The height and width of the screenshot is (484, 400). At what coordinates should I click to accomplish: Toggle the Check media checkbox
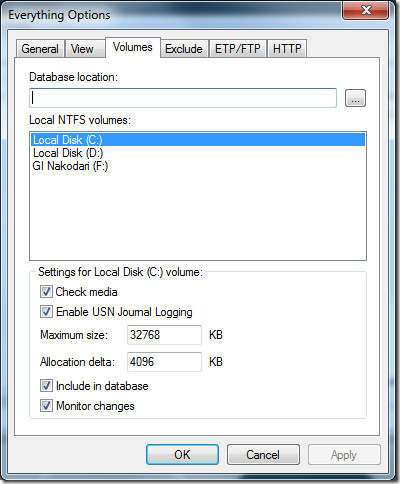coord(46,292)
